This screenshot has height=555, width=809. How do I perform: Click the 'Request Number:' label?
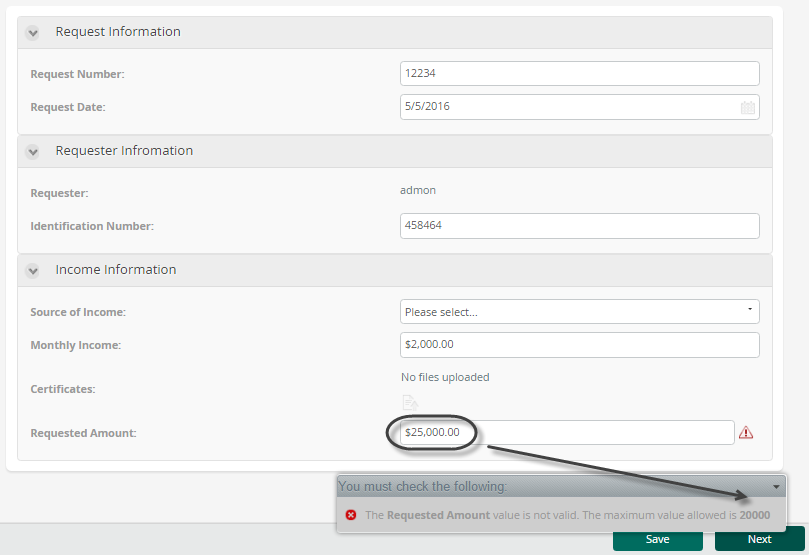click(x=77, y=74)
